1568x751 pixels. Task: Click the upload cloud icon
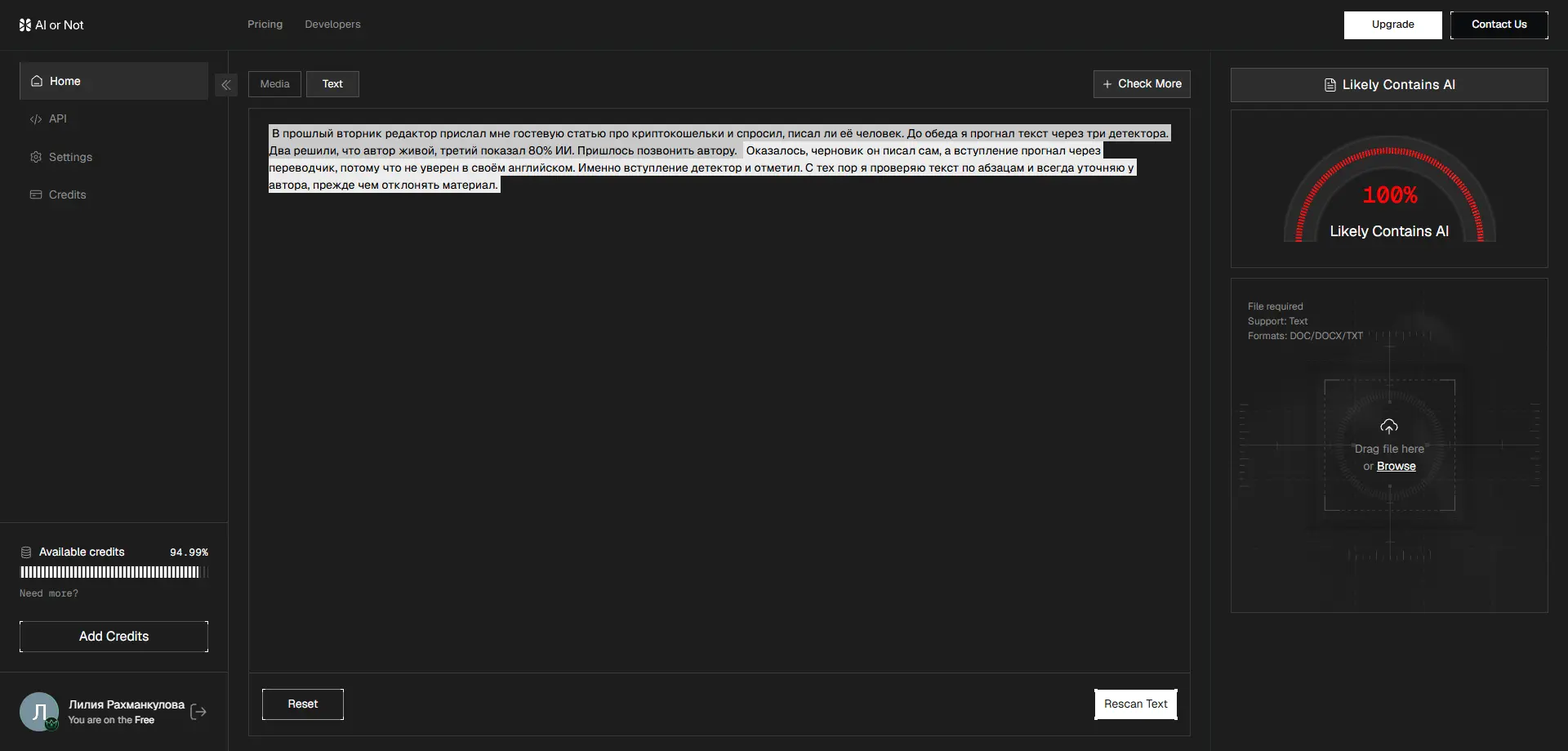click(x=1389, y=427)
